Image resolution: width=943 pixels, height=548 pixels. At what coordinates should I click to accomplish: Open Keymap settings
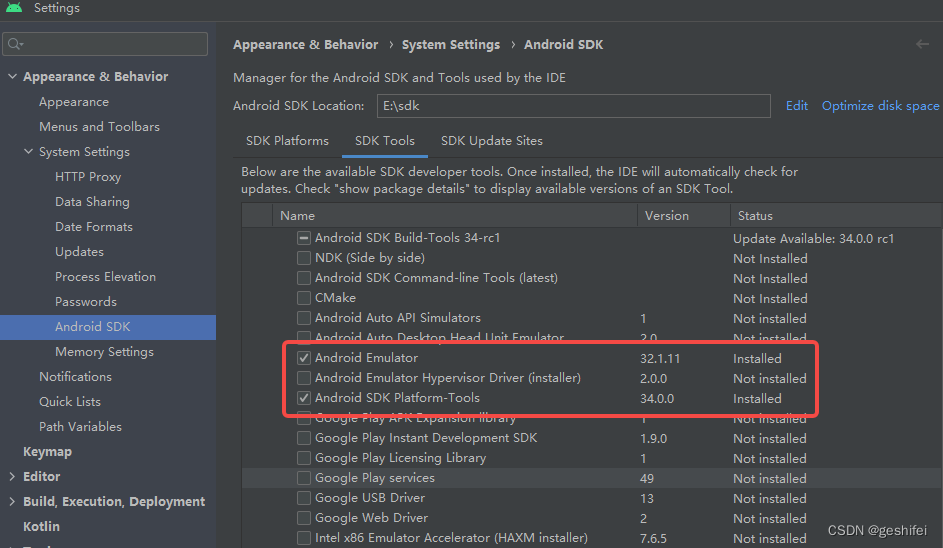tap(47, 452)
